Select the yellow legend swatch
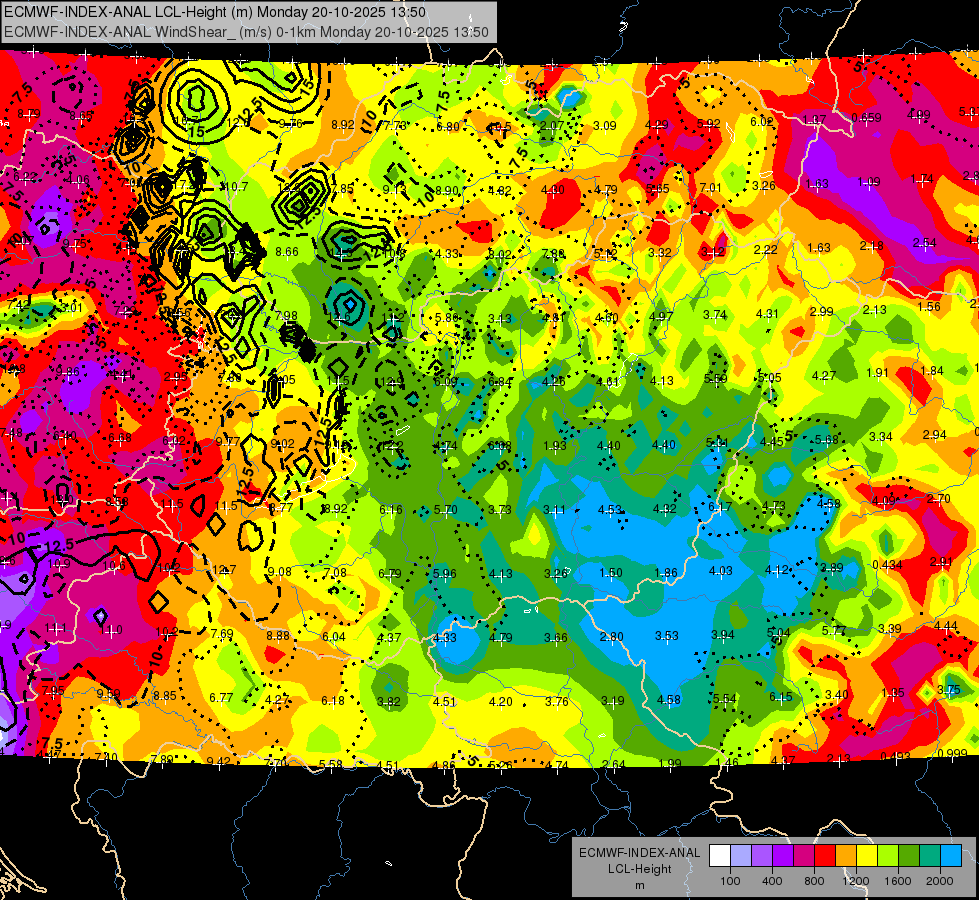Viewport: 979px width, 900px height. click(x=867, y=856)
